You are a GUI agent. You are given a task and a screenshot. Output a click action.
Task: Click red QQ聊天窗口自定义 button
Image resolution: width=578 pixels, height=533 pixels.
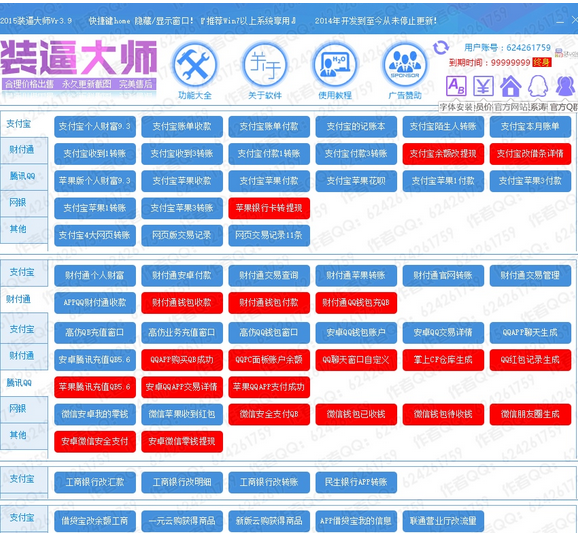point(356,360)
